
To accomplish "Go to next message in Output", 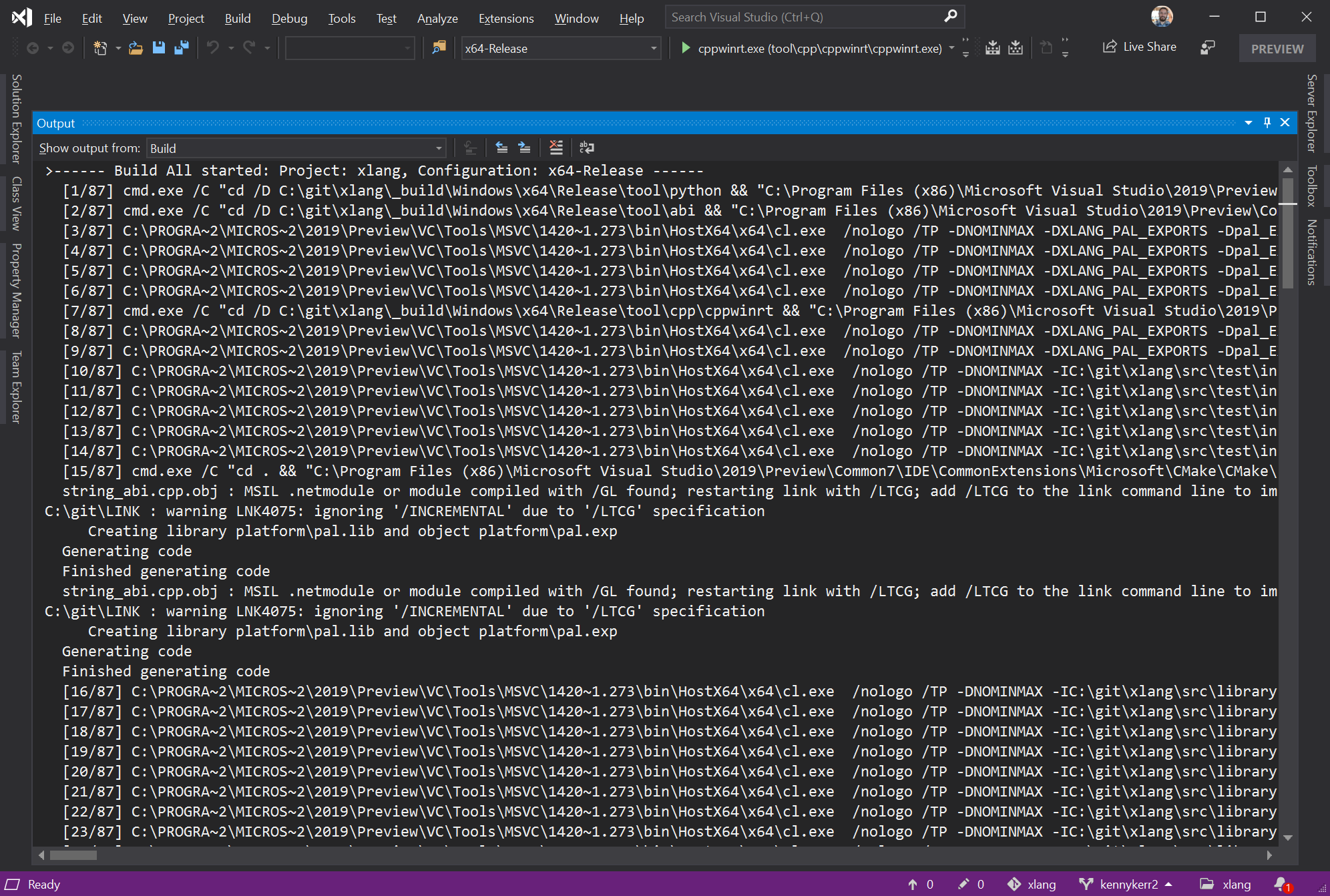I will (524, 148).
